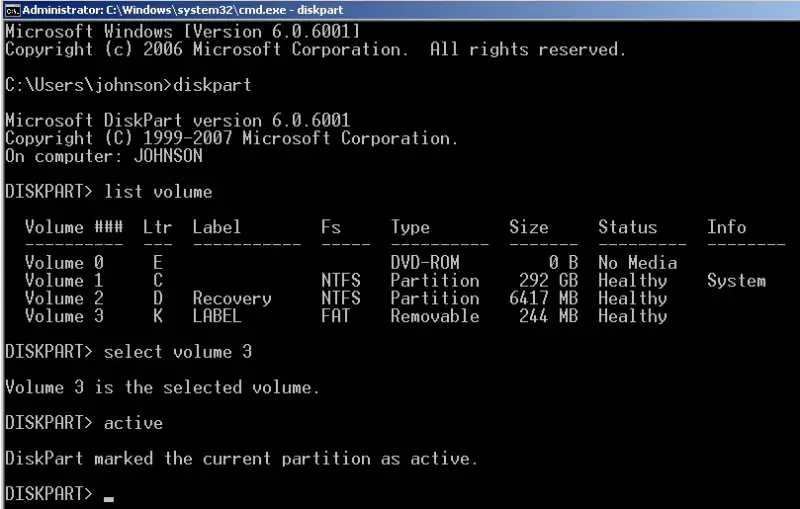
Task: Click the 'FAT' file system entry
Action: click(336, 316)
